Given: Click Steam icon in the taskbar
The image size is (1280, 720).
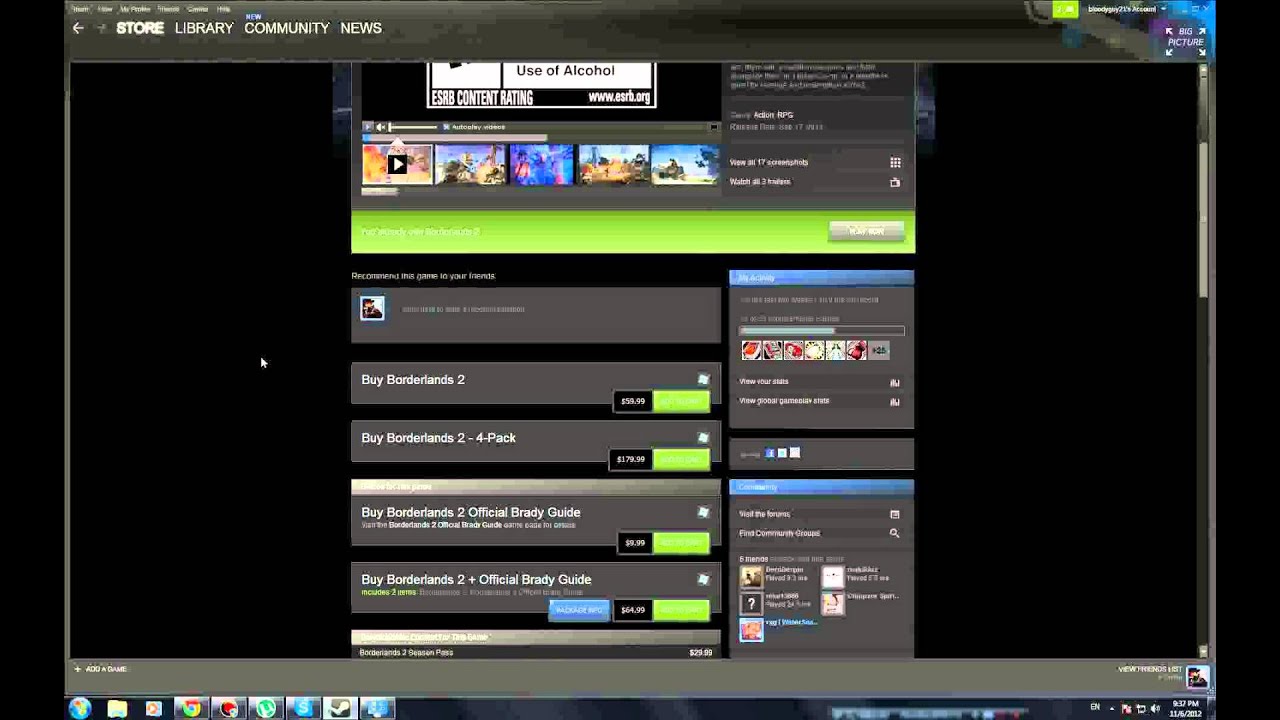Looking at the screenshot, I should pyautogui.click(x=340, y=708).
